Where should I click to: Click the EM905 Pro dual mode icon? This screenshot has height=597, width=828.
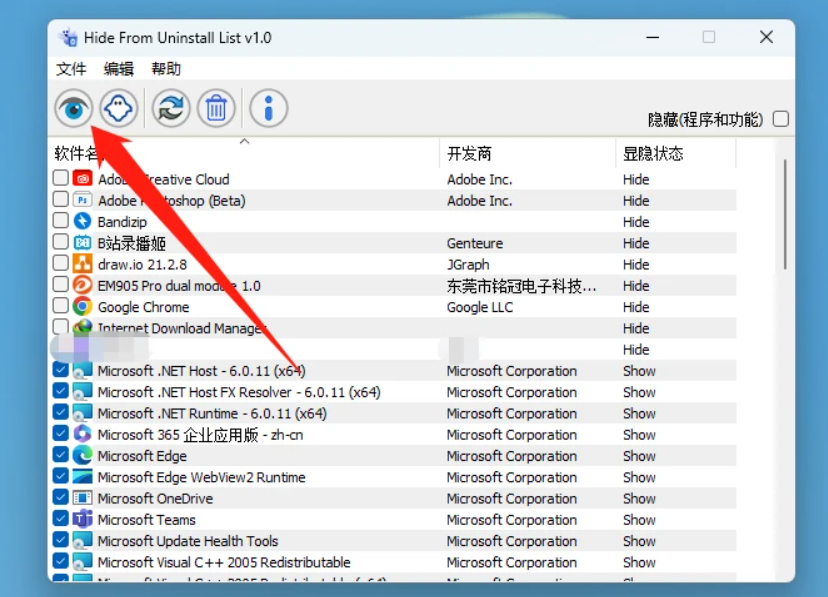tap(82, 285)
